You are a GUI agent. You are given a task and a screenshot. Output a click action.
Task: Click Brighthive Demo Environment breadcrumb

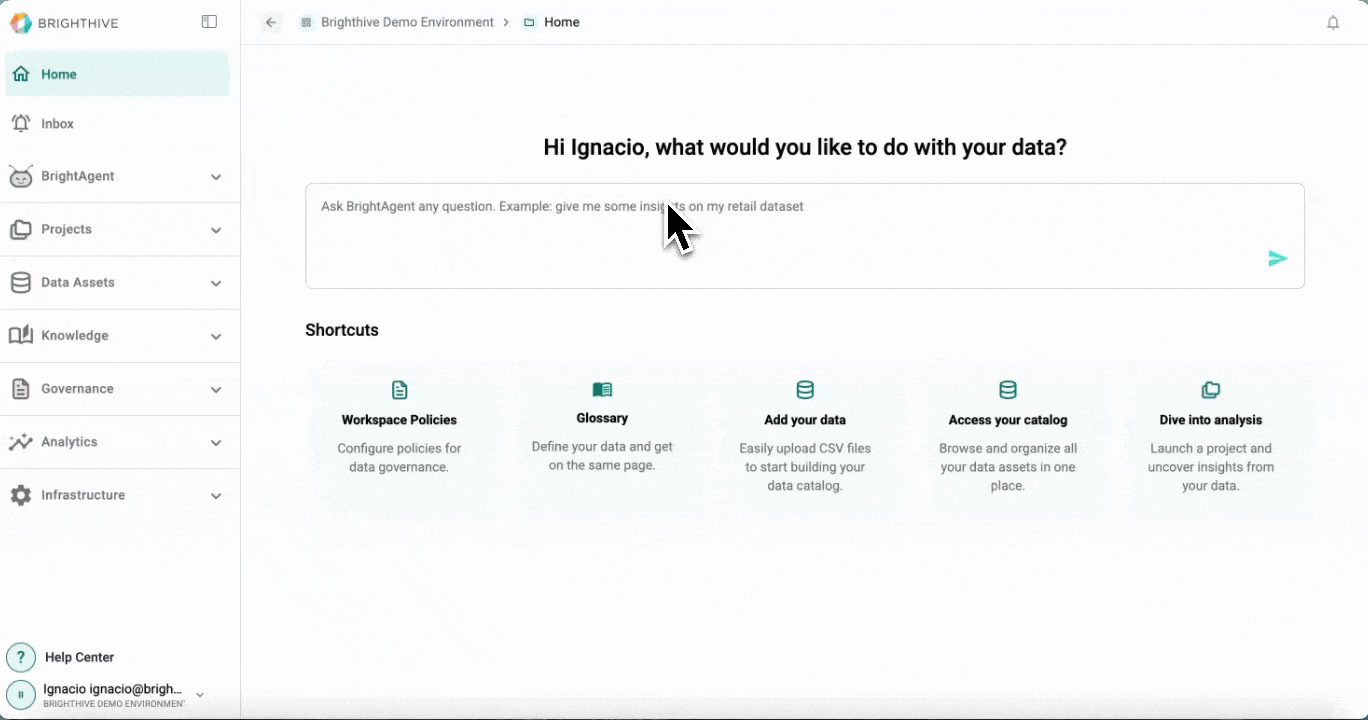(x=407, y=22)
